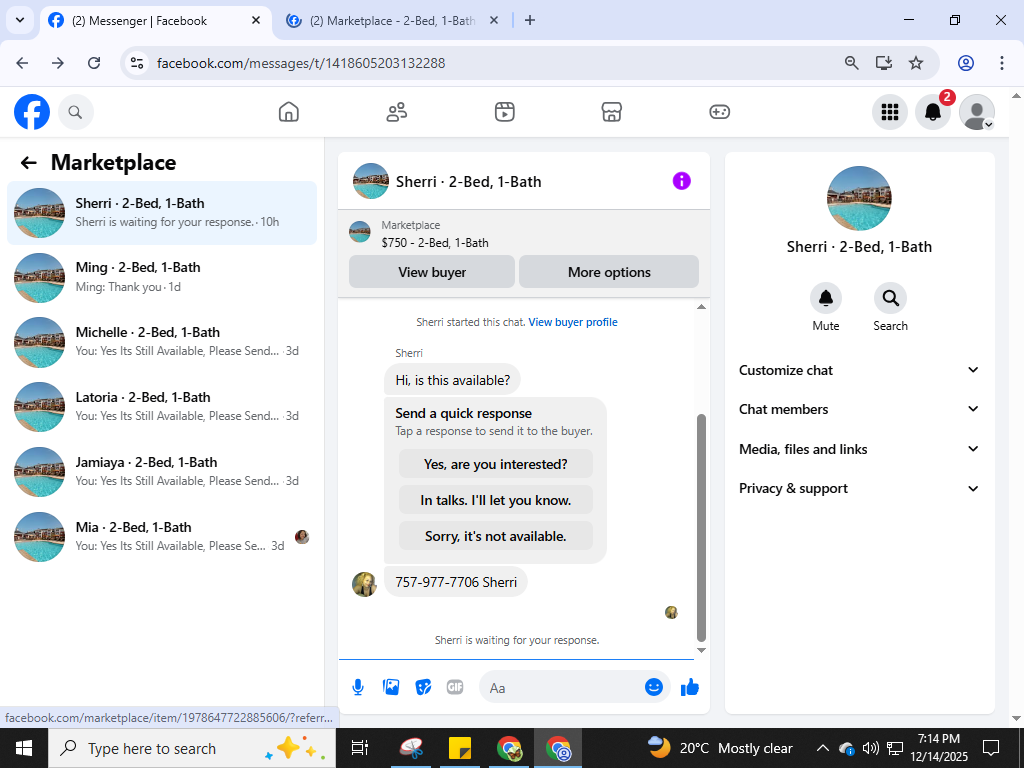Open the Chrome profile icon
The height and width of the screenshot is (768, 1024).
[x=966, y=63]
